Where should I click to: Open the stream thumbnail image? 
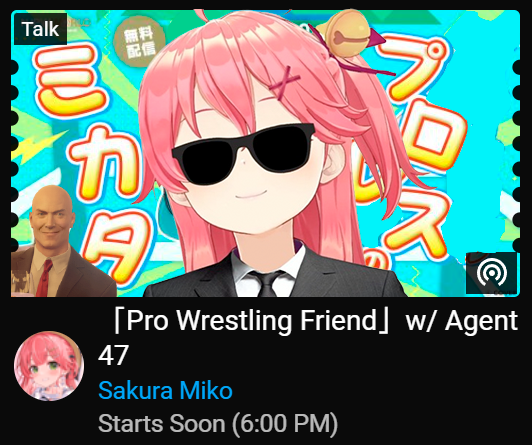[265, 153]
